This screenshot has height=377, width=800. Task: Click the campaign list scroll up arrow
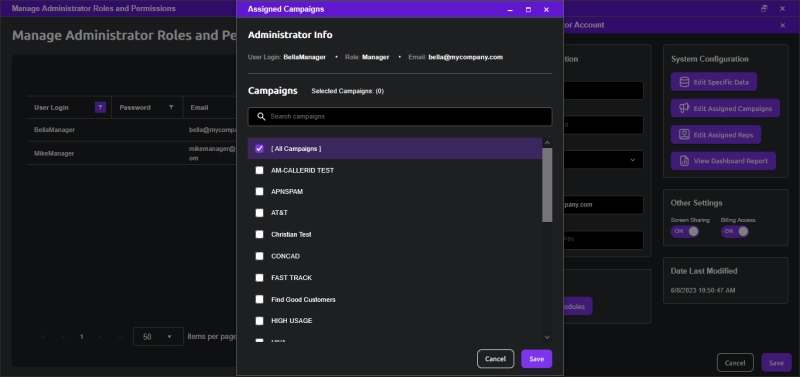pyautogui.click(x=547, y=143)
